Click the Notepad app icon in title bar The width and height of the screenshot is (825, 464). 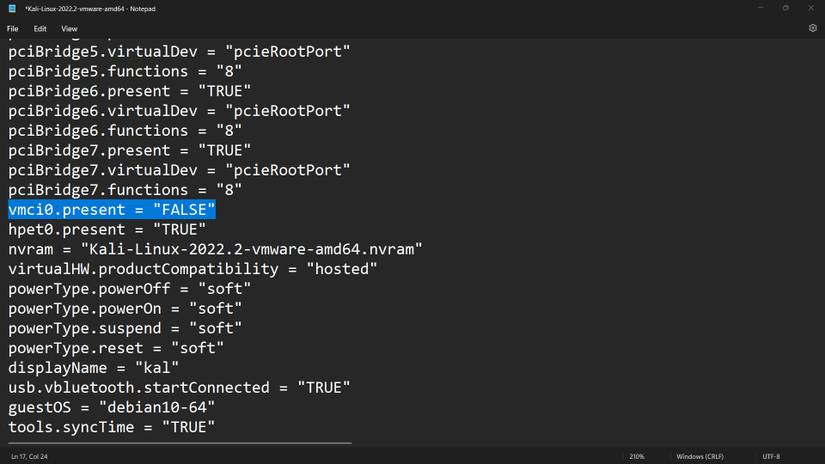point(13,8)
